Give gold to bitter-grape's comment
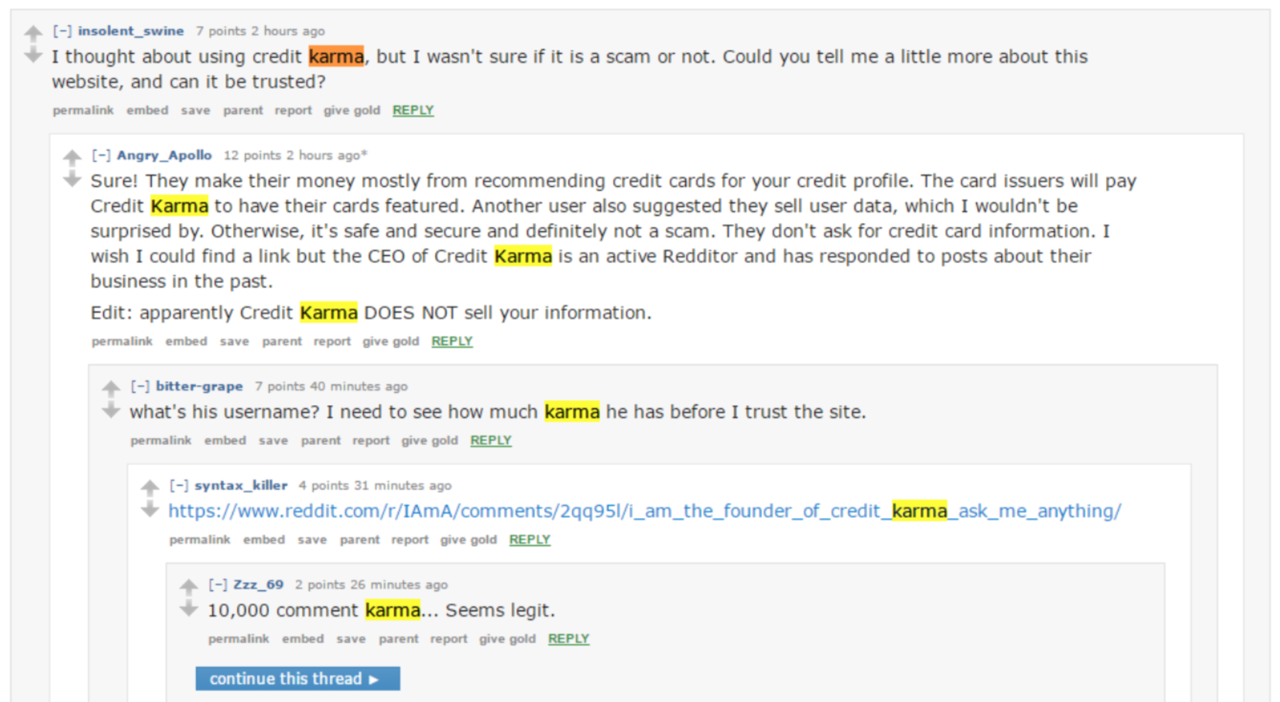The image size is (1280, 702). pos(430,440)
